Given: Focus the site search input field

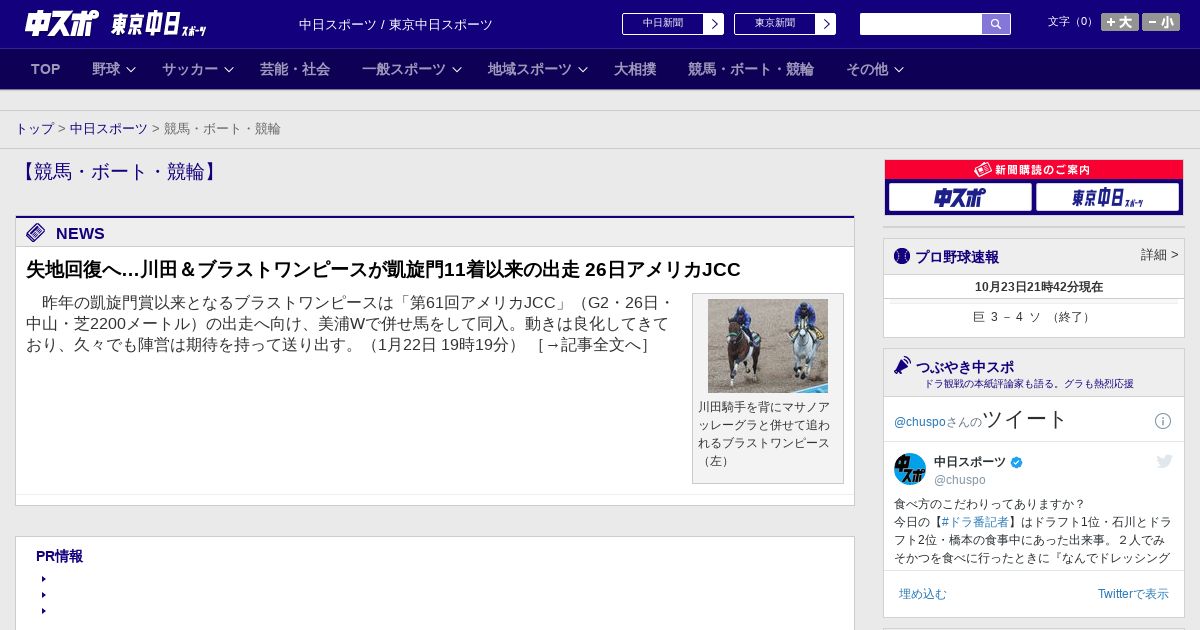Looking at the screenshot, I should pyautogui.click(x=921, y=24).
